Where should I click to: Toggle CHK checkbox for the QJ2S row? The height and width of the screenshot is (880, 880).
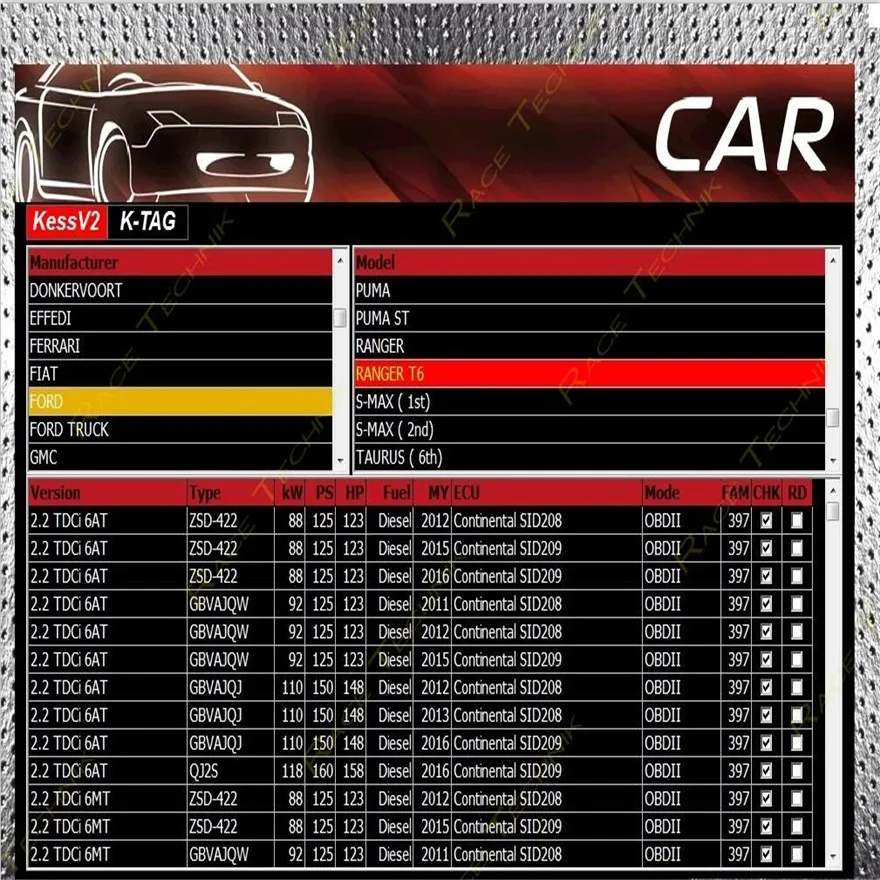click(766, 771)
